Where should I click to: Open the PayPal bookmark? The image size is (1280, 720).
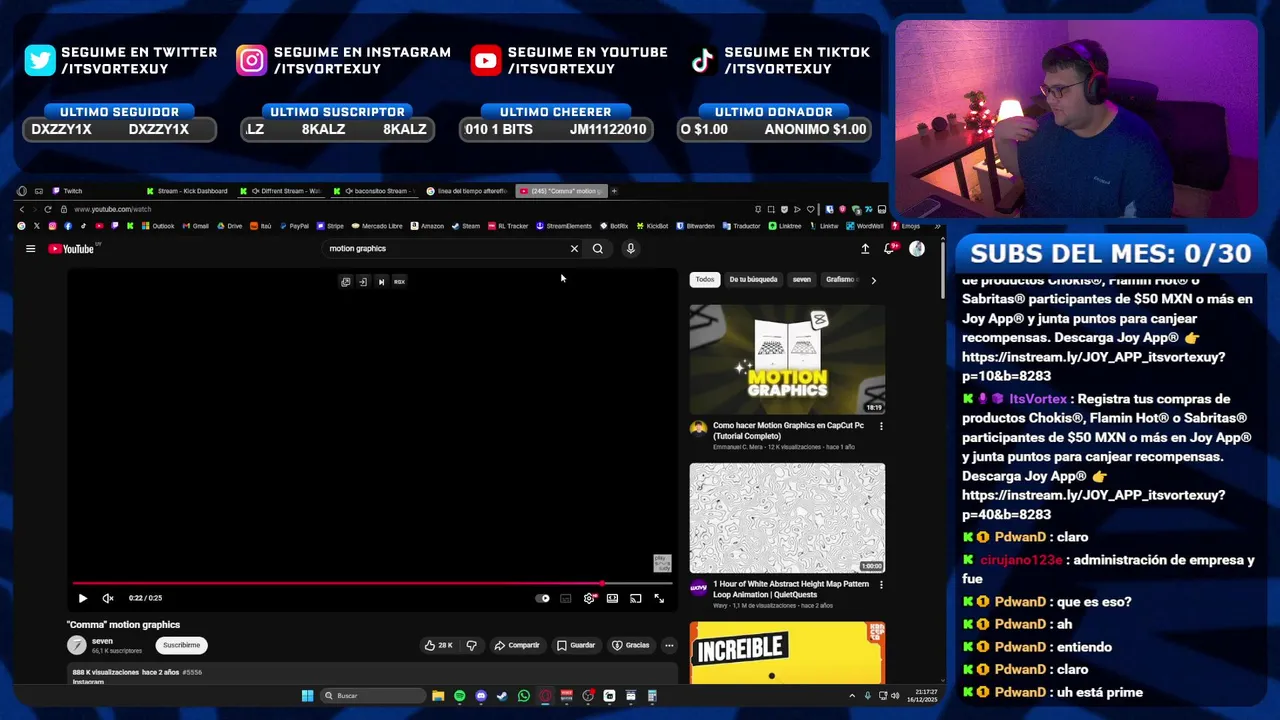(x=294, y=226)
